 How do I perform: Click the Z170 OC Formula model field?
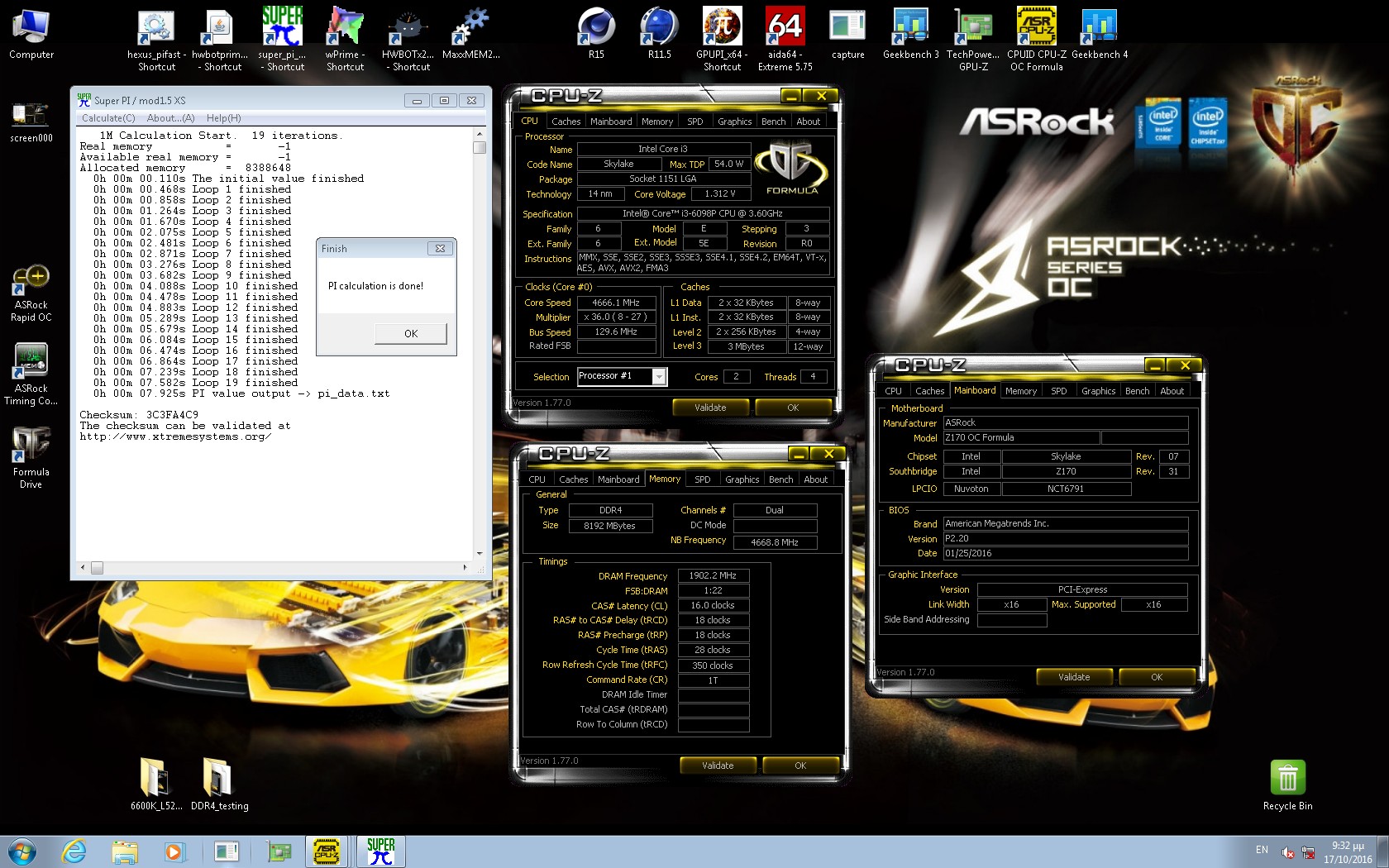(1021, 438)
